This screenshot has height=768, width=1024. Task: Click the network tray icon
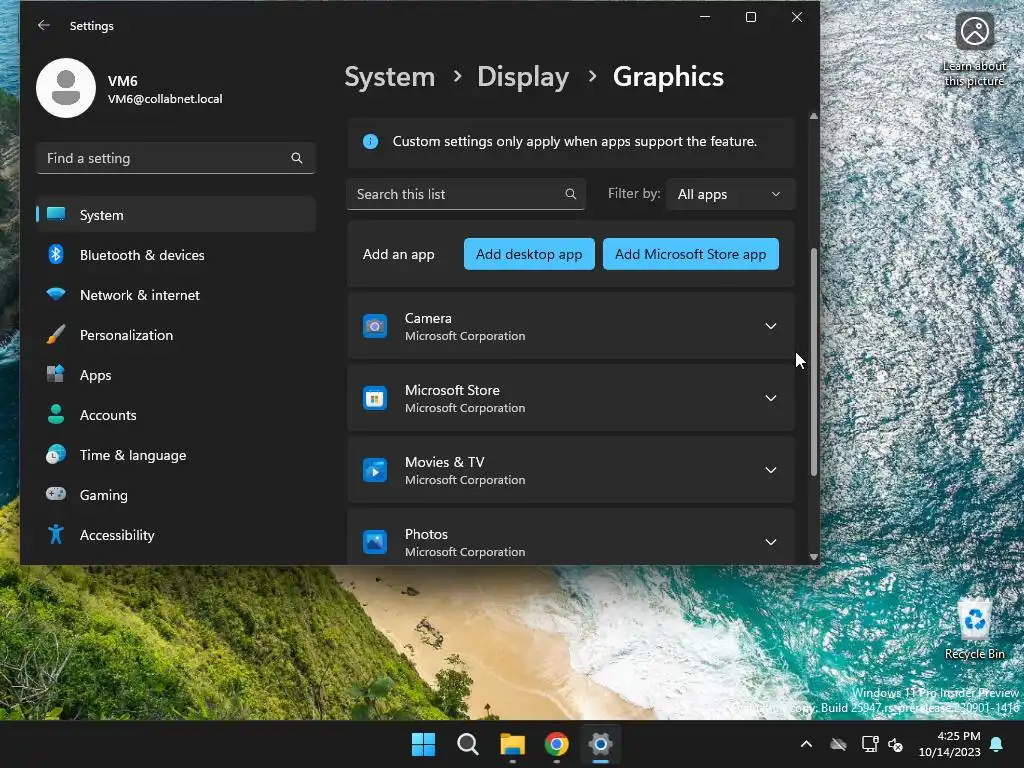(x=870, y=744)
